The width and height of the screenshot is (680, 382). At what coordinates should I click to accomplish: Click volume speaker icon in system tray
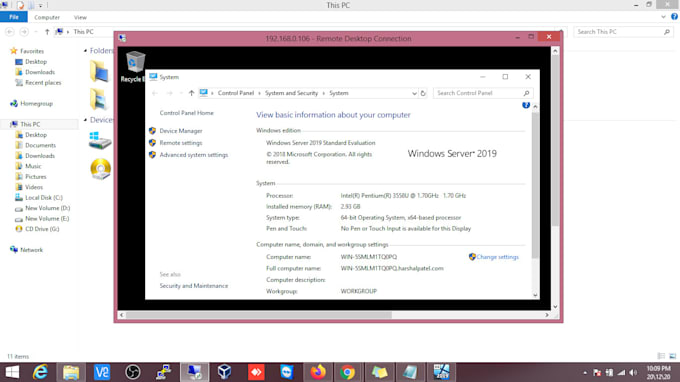(x=633, y=372)
